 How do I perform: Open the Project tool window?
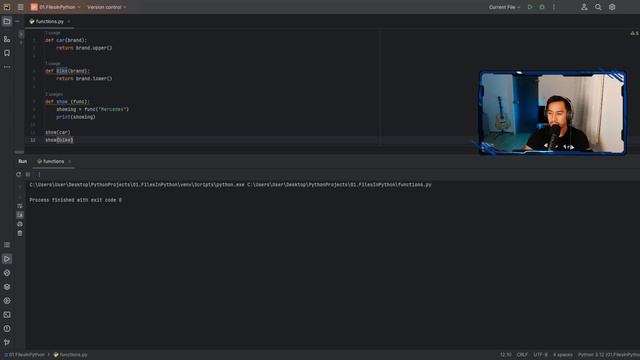click(x=7, y=21)
